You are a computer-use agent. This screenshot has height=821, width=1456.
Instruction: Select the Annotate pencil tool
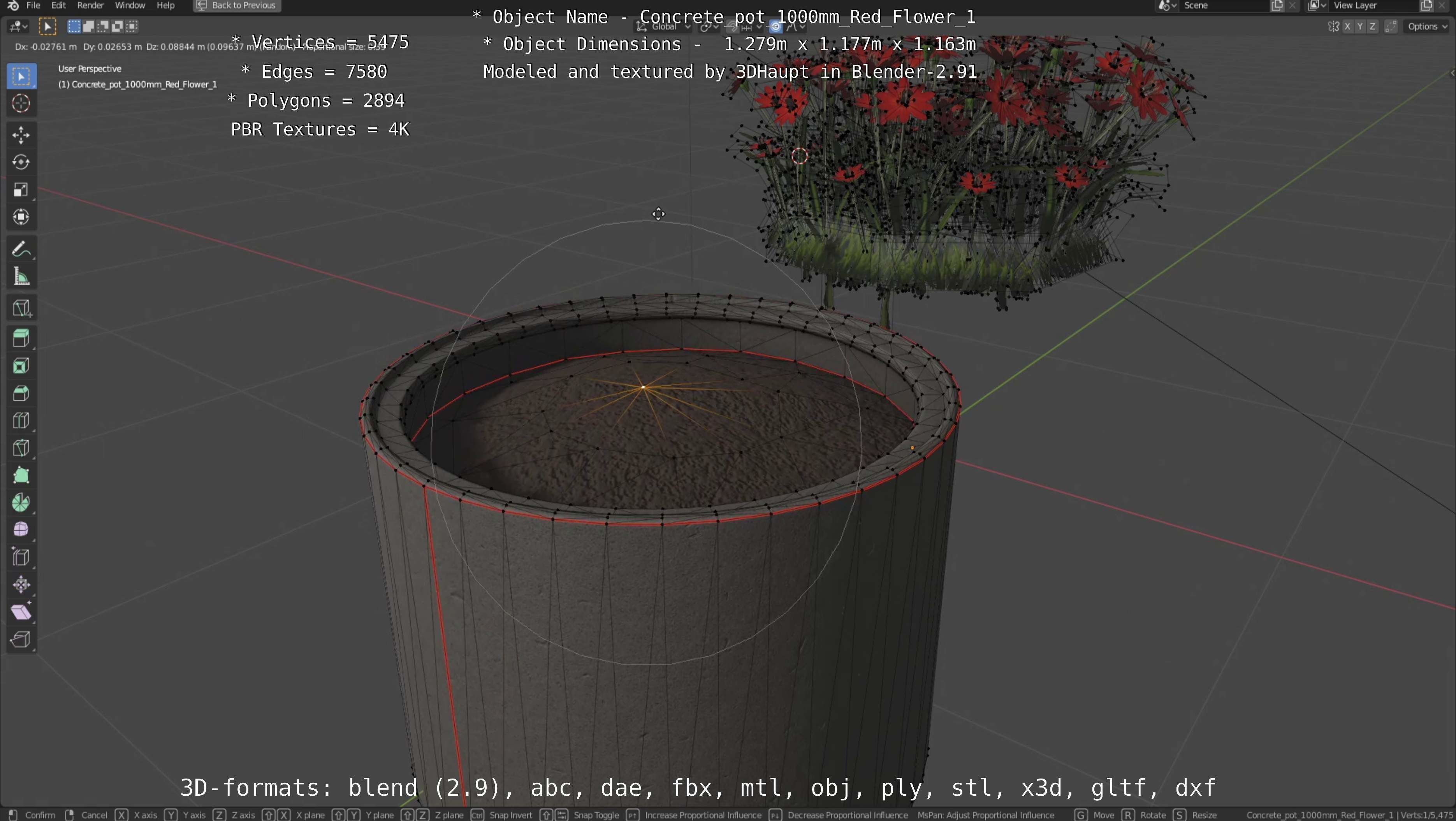click(x=21, y=249)
